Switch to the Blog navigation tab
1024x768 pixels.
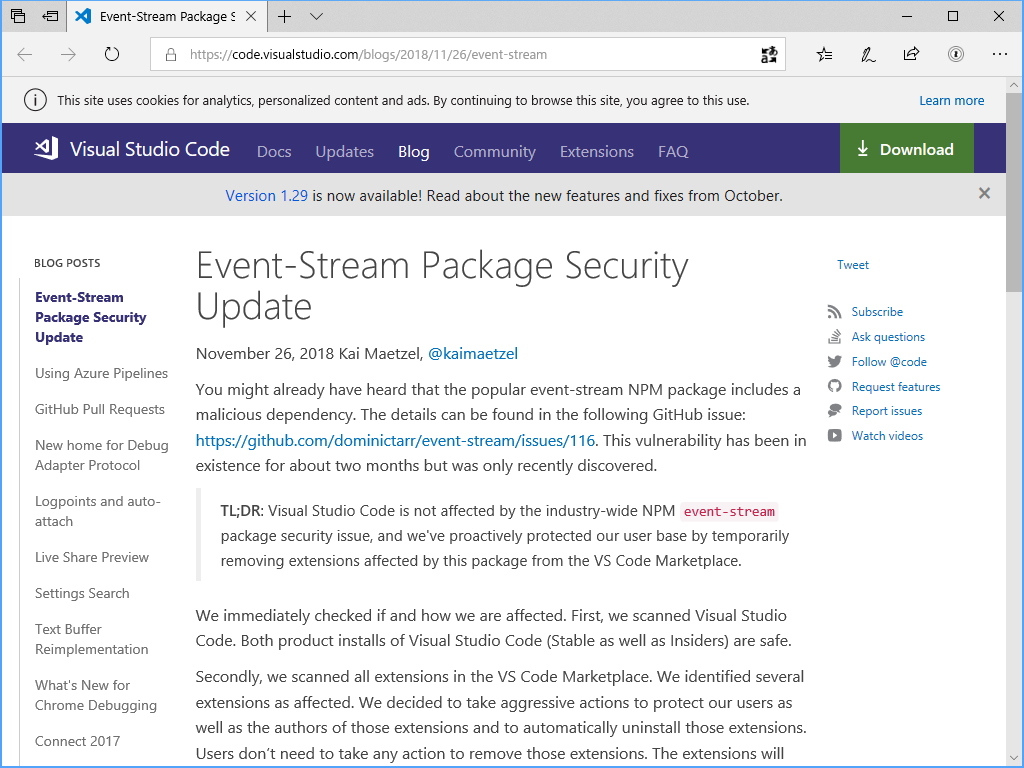[413, 151]
